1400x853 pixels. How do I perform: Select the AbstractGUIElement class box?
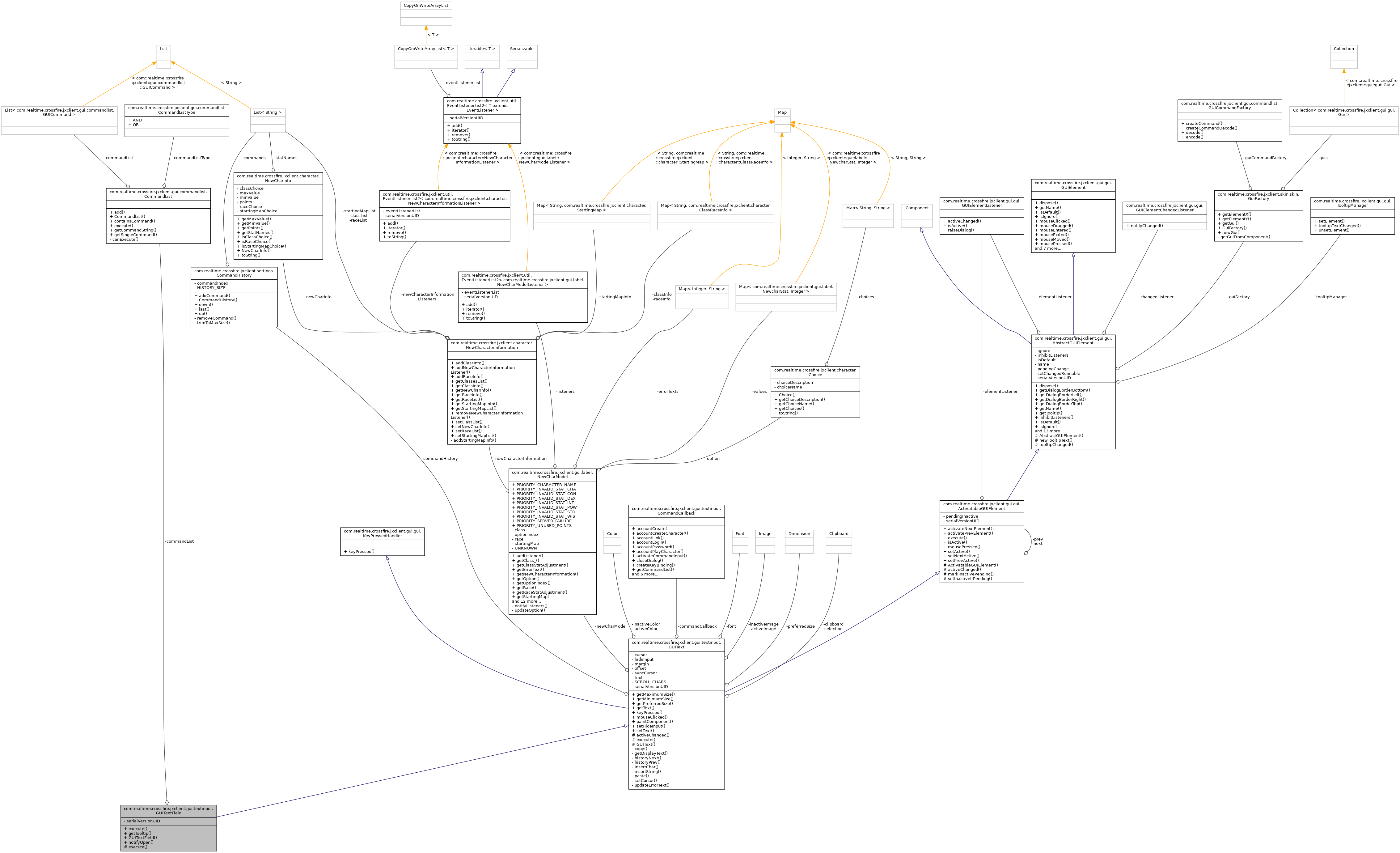(1073, 392)
